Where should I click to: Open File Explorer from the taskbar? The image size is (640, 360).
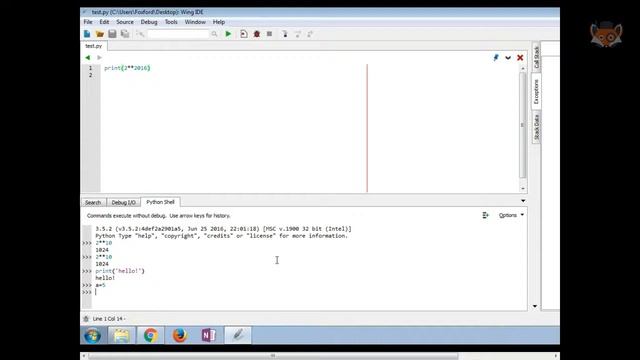click(122, 336)
